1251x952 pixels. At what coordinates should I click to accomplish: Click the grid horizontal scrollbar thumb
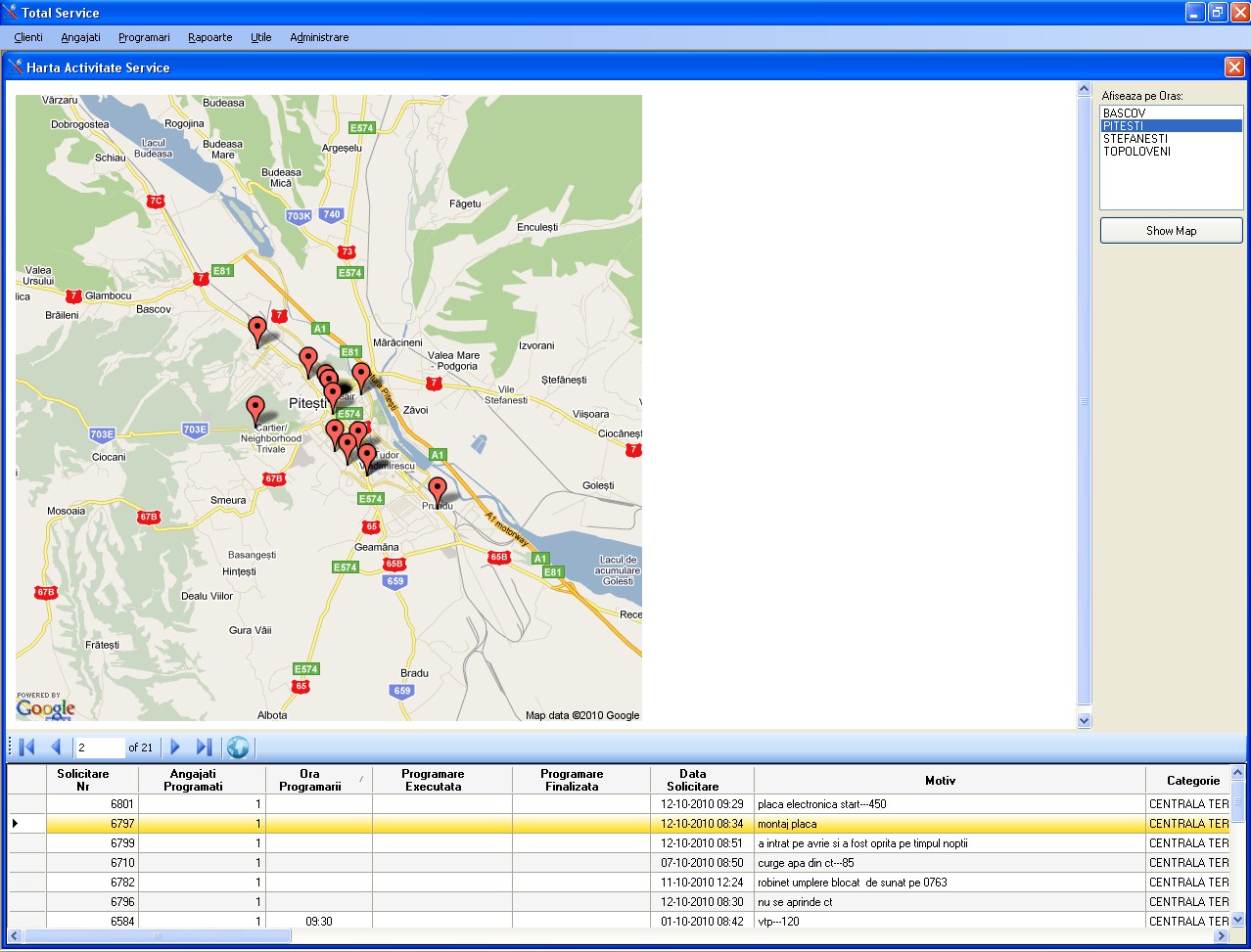point(157,936)
